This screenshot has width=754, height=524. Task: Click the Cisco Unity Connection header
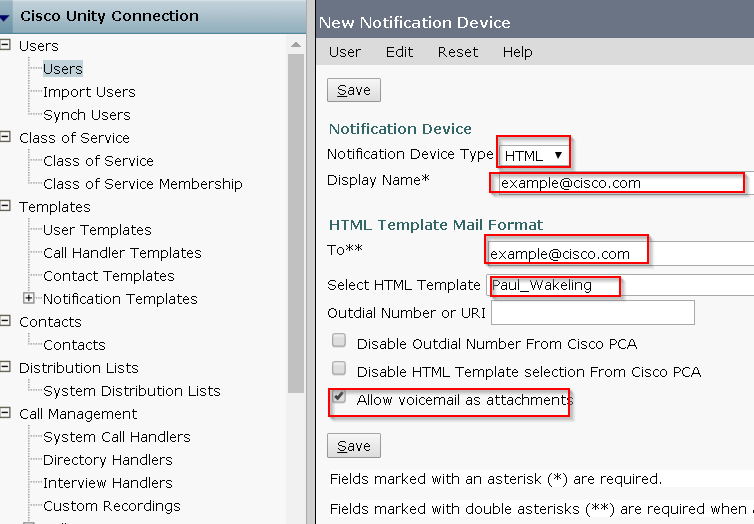point(109,16)
